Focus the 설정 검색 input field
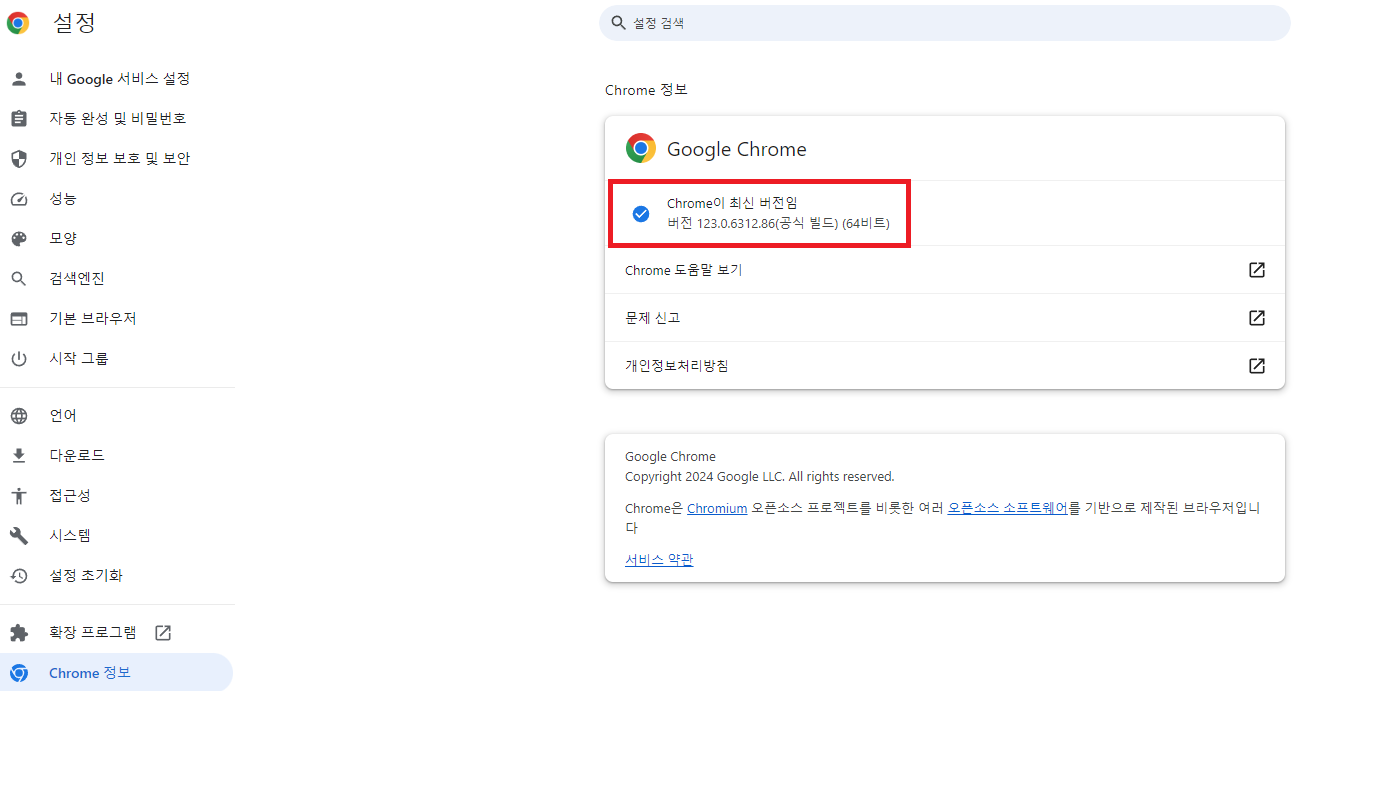The width and height of the screenshot is (1381, 799). click(x=944, y=23)
